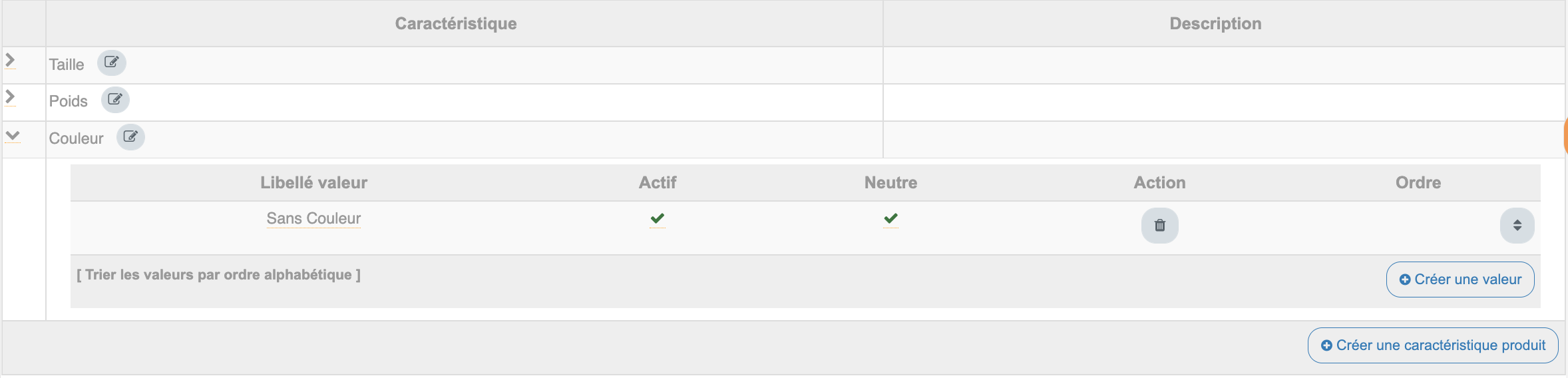Click the Description column header

[x=1215, y=24]
